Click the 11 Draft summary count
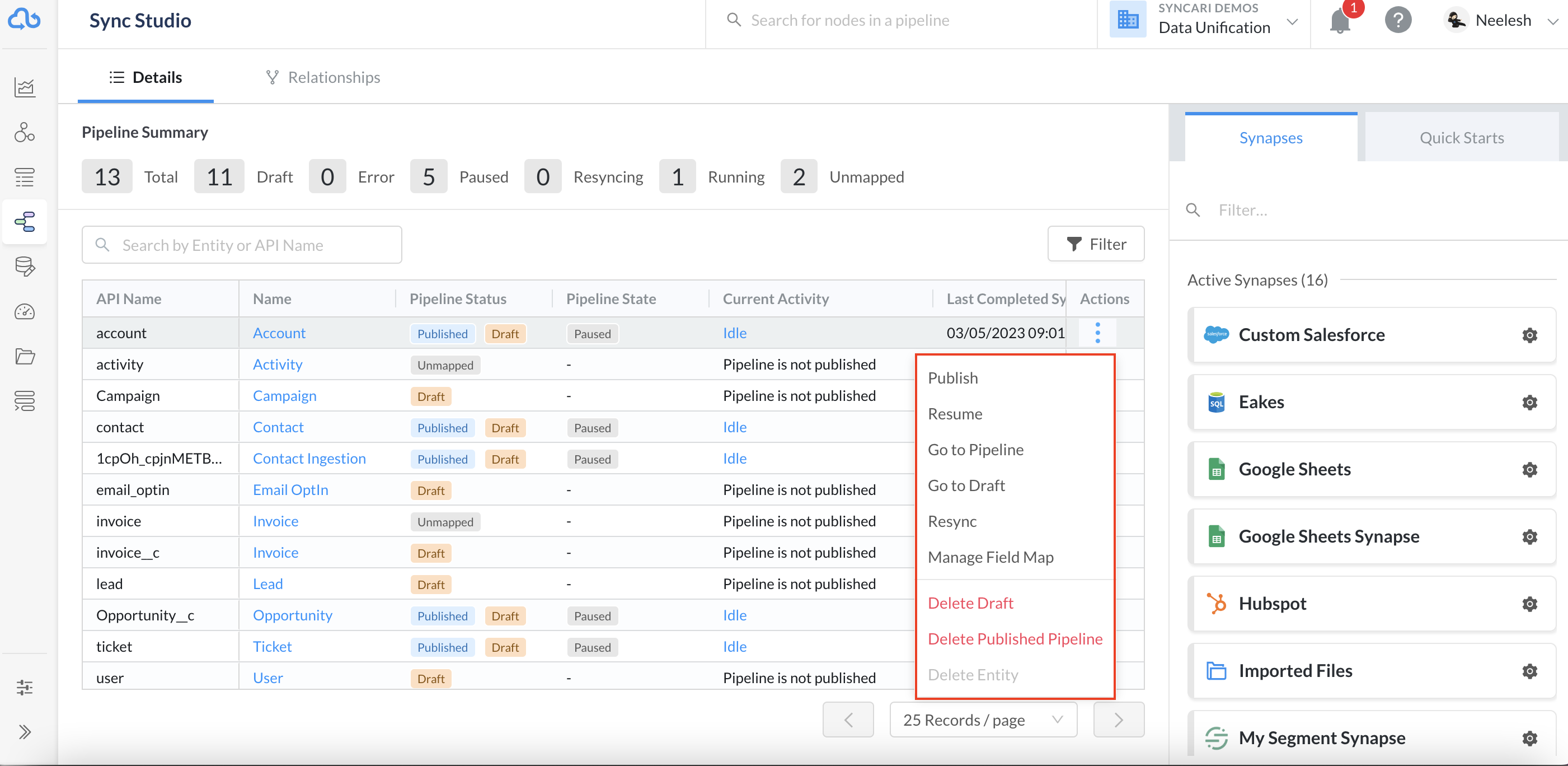 pos(219,176)
